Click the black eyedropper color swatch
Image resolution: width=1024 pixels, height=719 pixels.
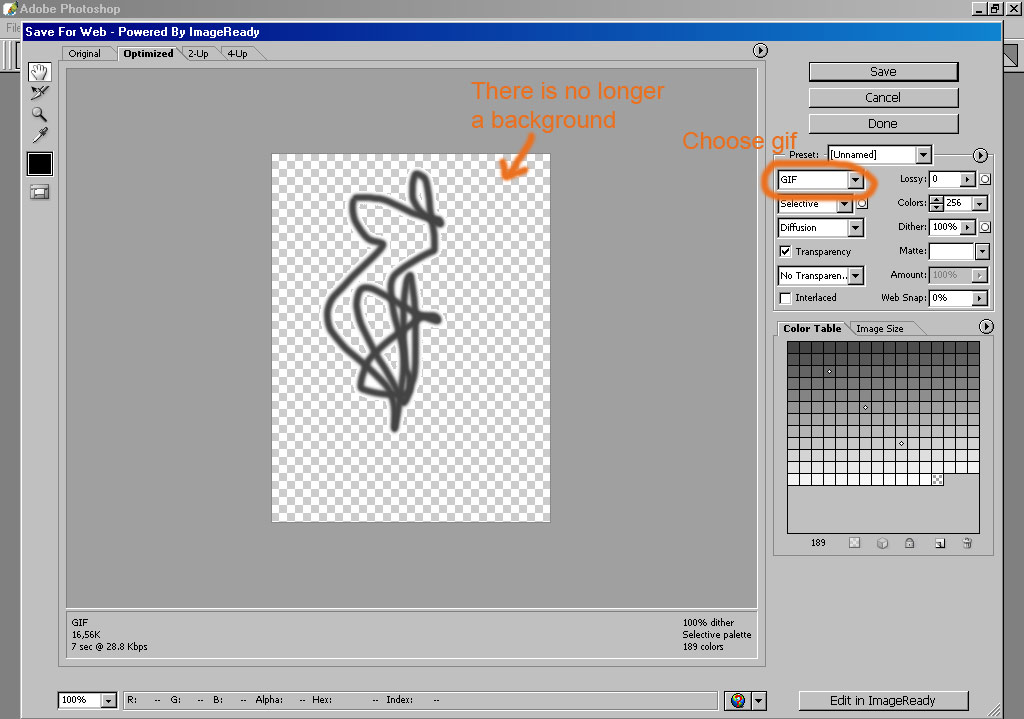(40, 164)
